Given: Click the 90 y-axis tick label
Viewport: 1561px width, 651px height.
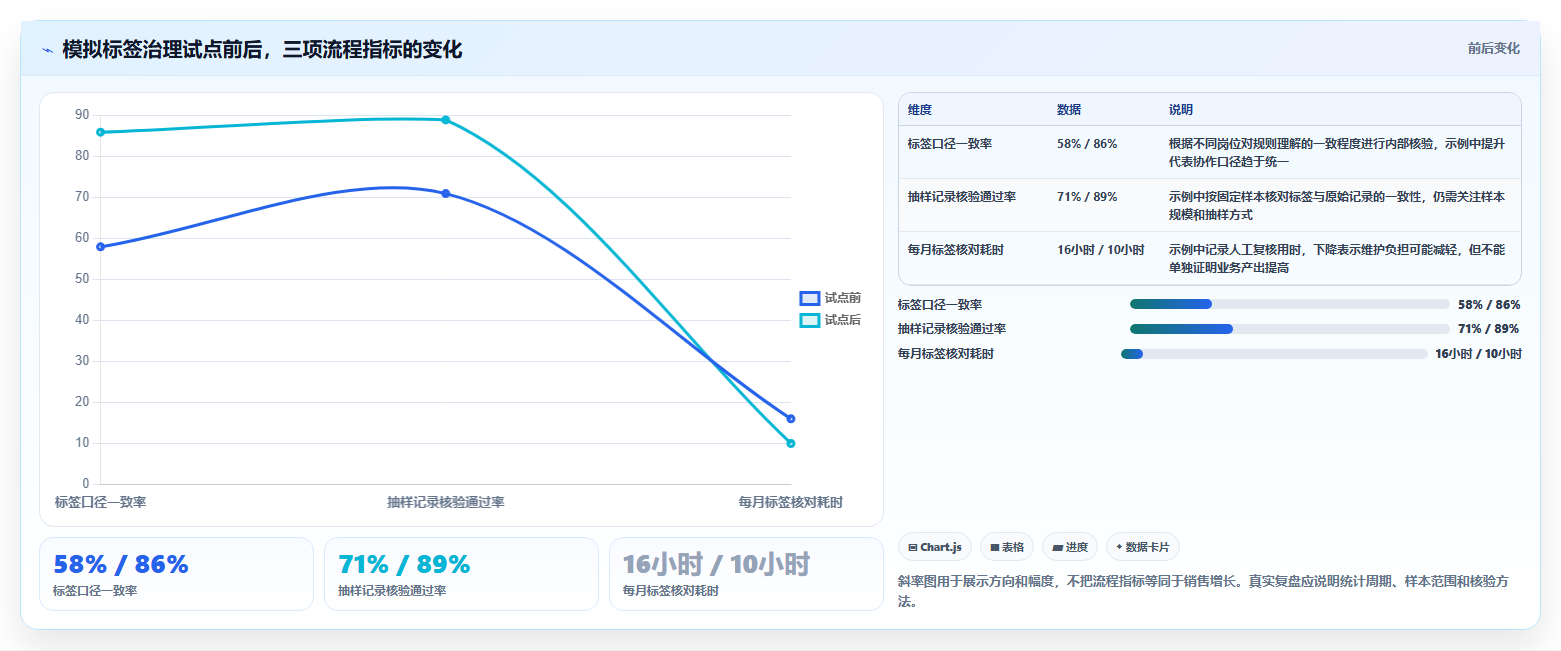Looking at the screenshot, I should pos(82,115).
